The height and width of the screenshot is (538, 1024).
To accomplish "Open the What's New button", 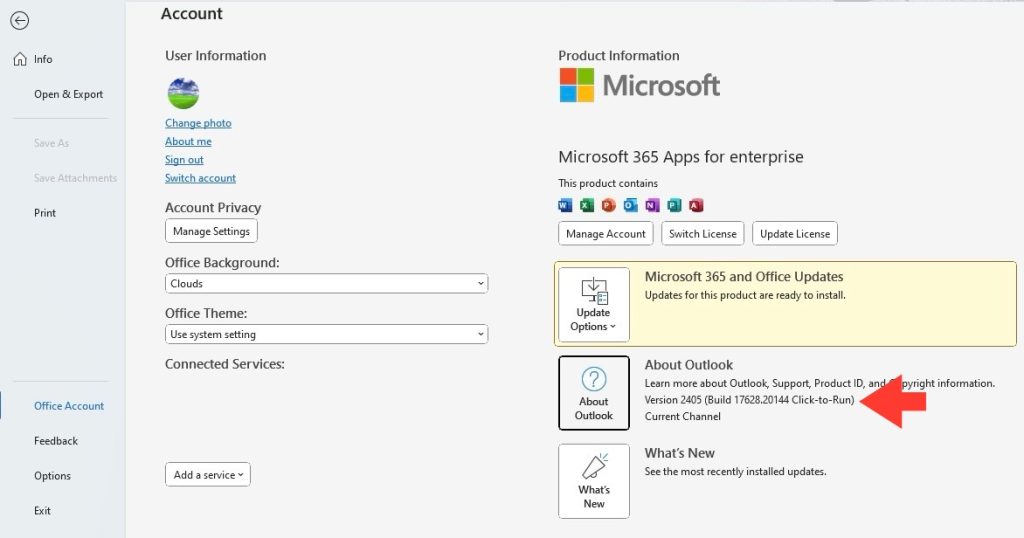I will coord(594,481).
